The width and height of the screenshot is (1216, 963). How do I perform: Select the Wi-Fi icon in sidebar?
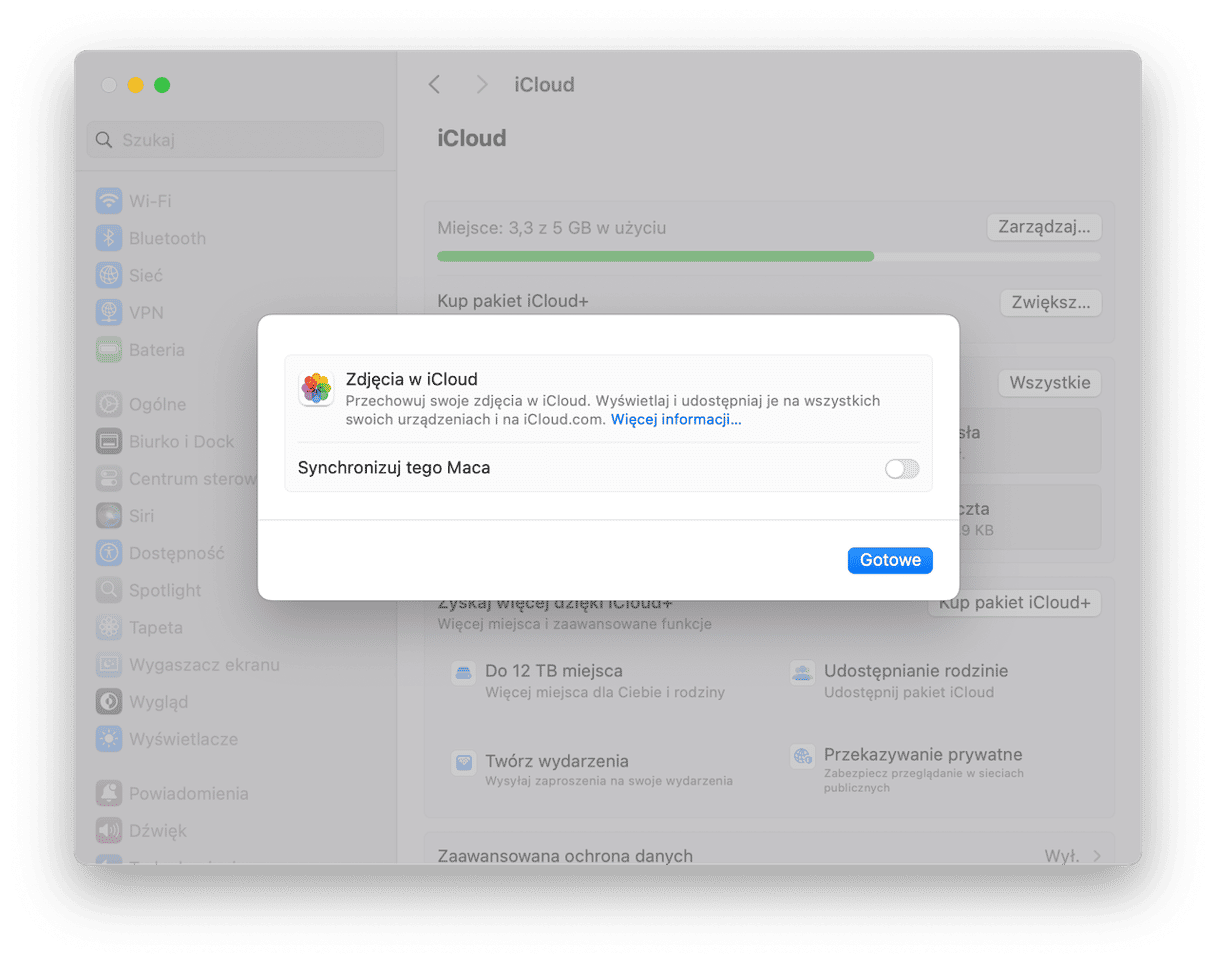click(x=109, y=201)
